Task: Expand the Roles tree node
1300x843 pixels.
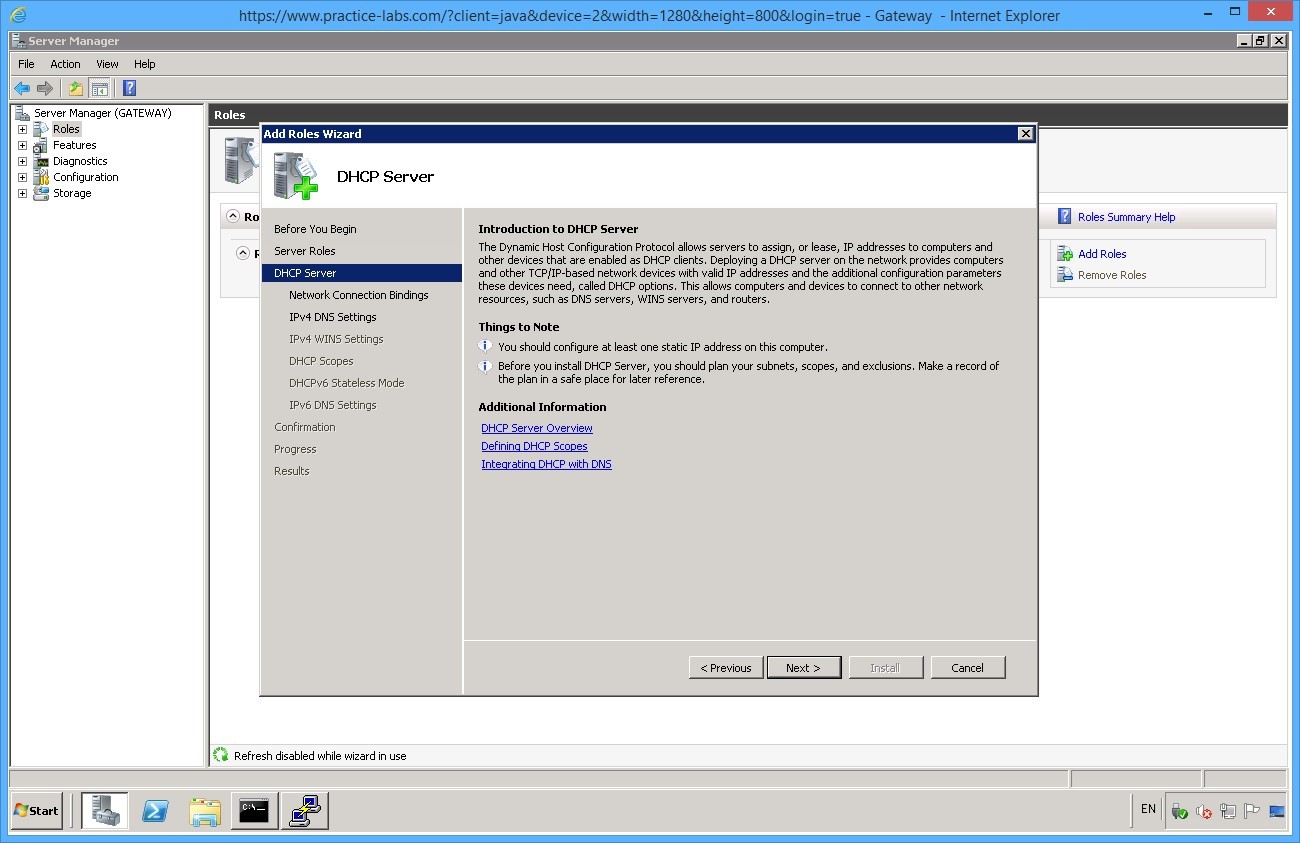Action: click(22, 129)
